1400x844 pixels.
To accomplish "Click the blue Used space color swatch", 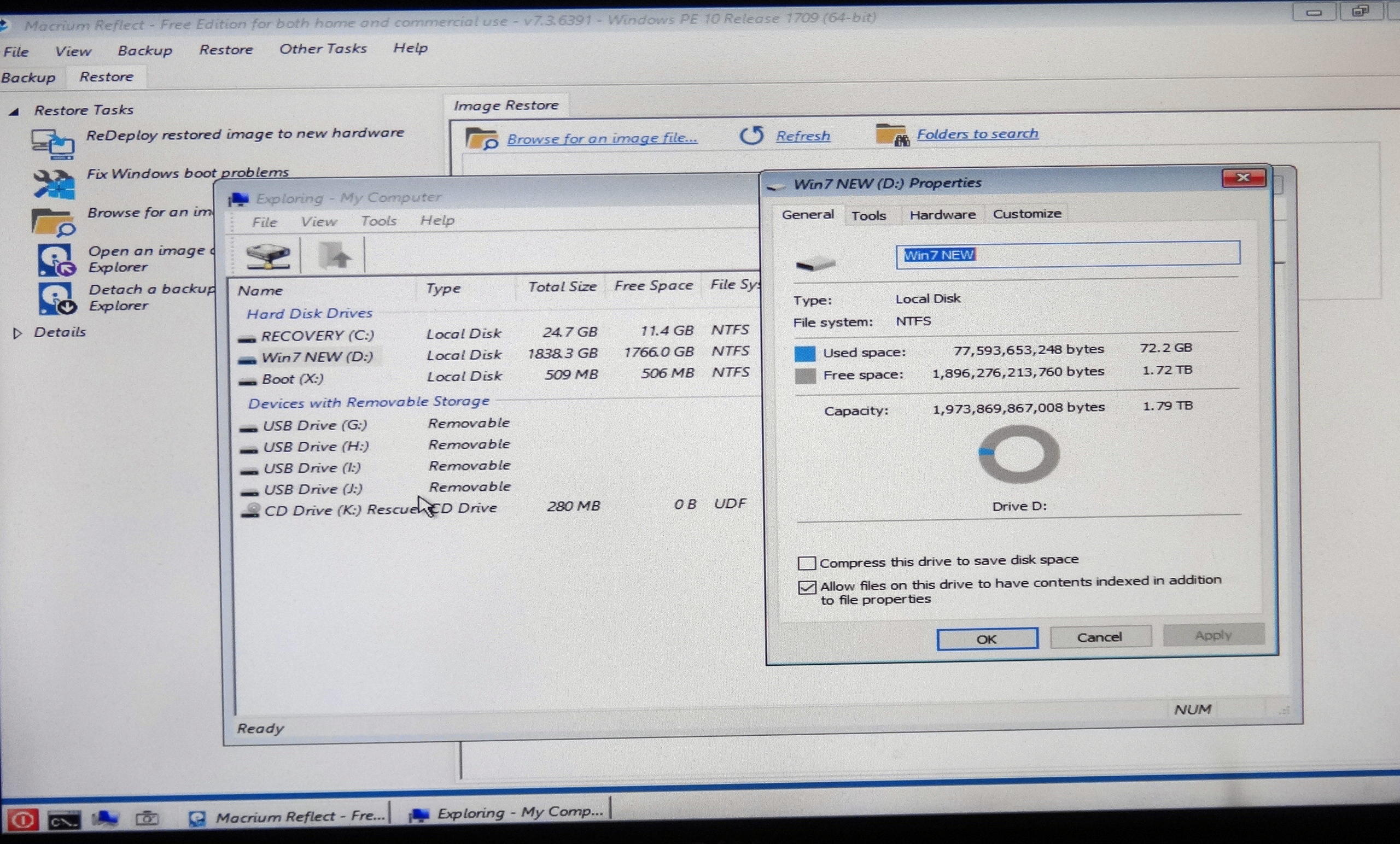I will coord(804,353).
